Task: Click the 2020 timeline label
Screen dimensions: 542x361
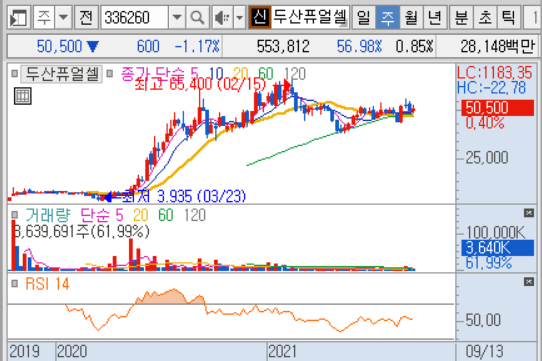Action: click(72, 352)
